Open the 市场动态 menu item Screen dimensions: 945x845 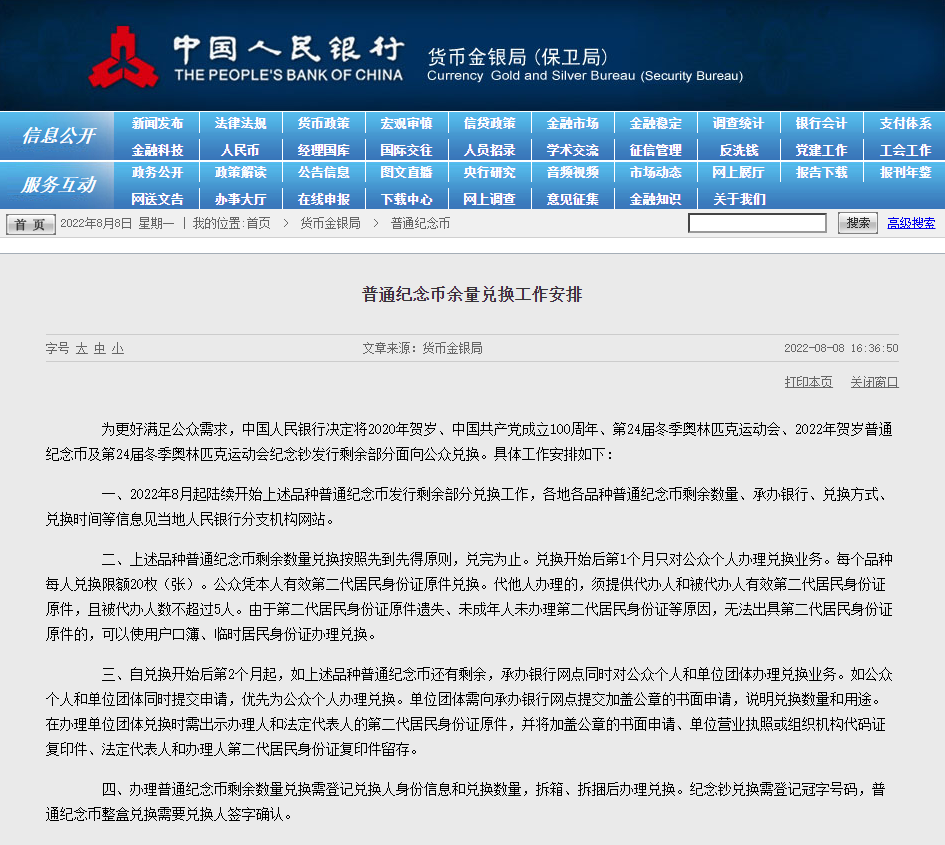pyautogui.click(x=656, y=172)
